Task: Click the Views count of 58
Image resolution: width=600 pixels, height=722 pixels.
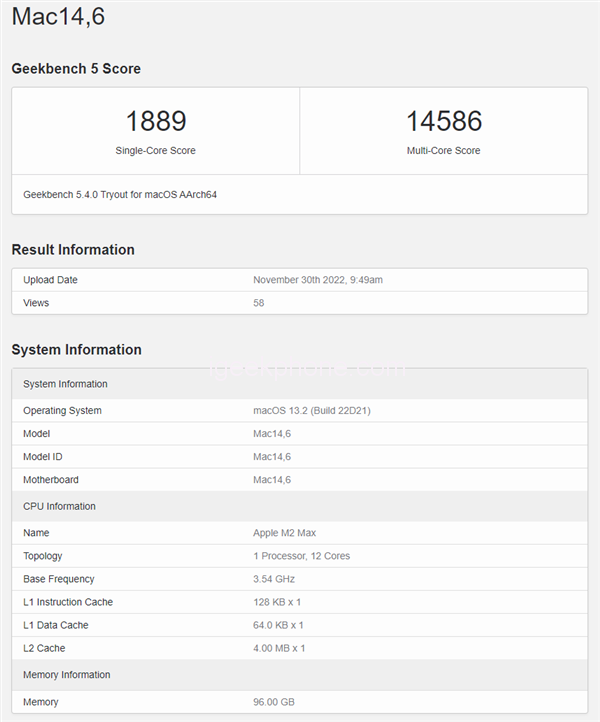Action: [259, 303]
